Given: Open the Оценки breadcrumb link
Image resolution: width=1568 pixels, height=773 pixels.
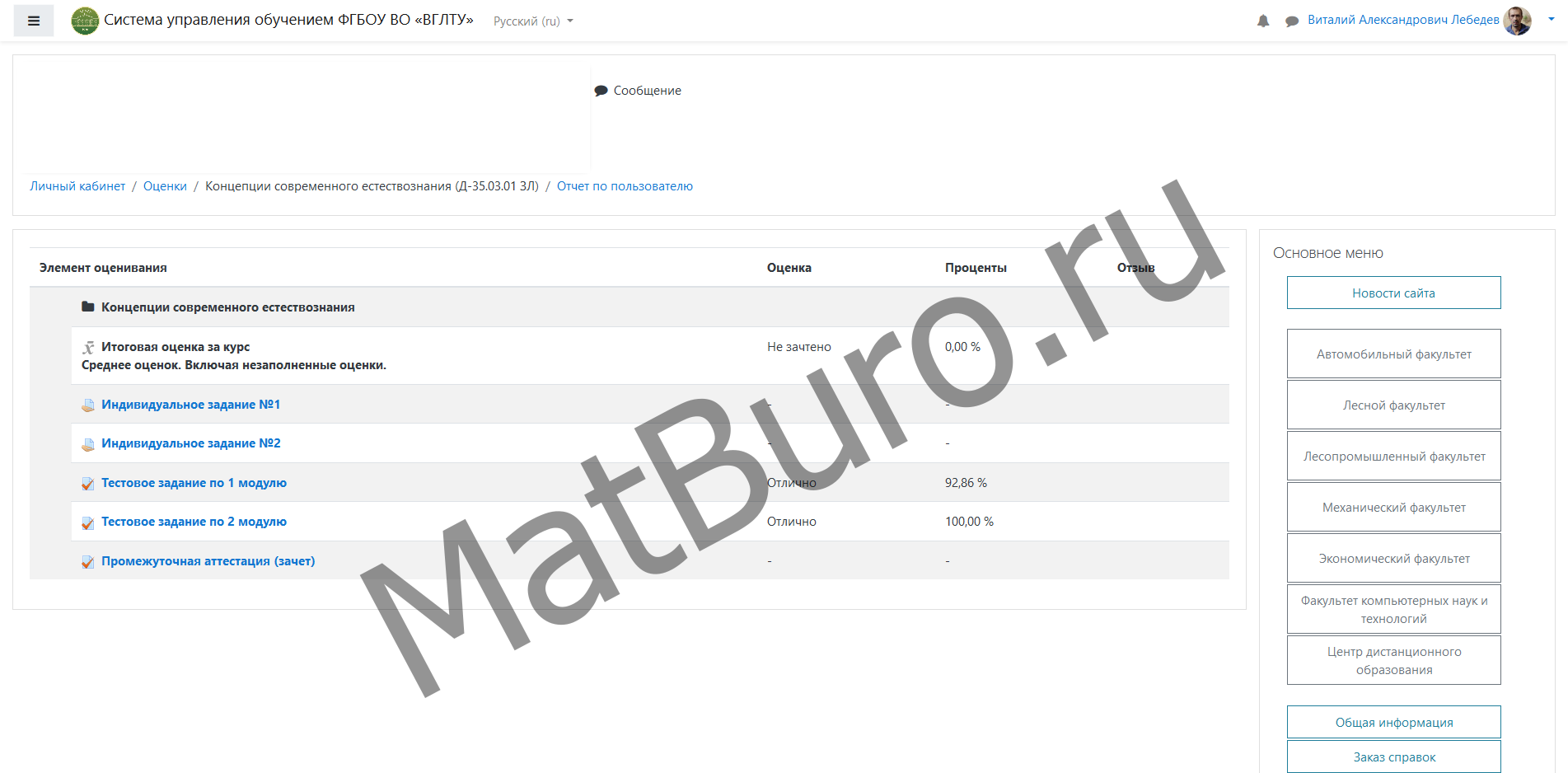Looking at the screenshot, I should pos(165,186).
